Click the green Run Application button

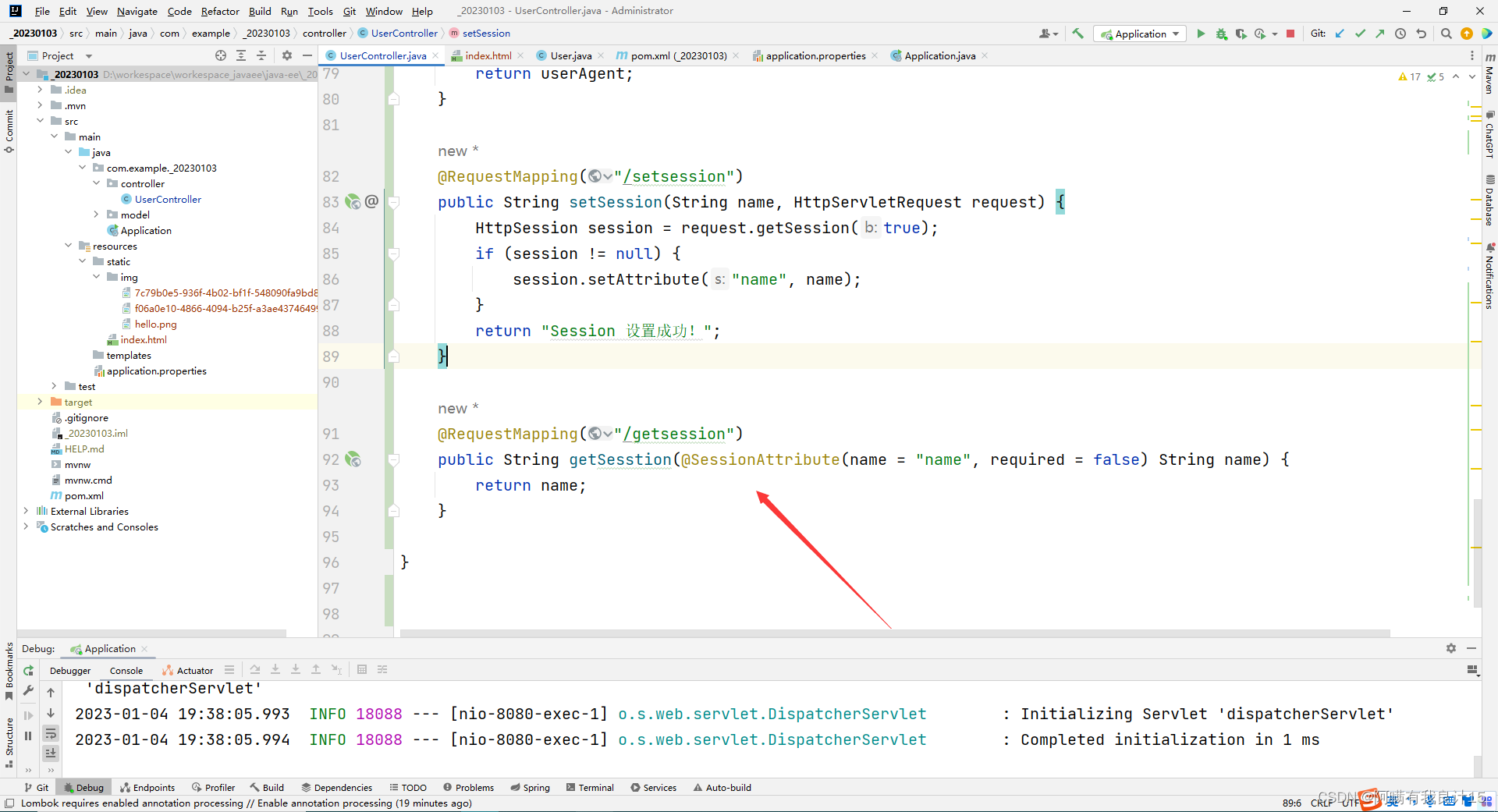click(x=1201, y=34)
